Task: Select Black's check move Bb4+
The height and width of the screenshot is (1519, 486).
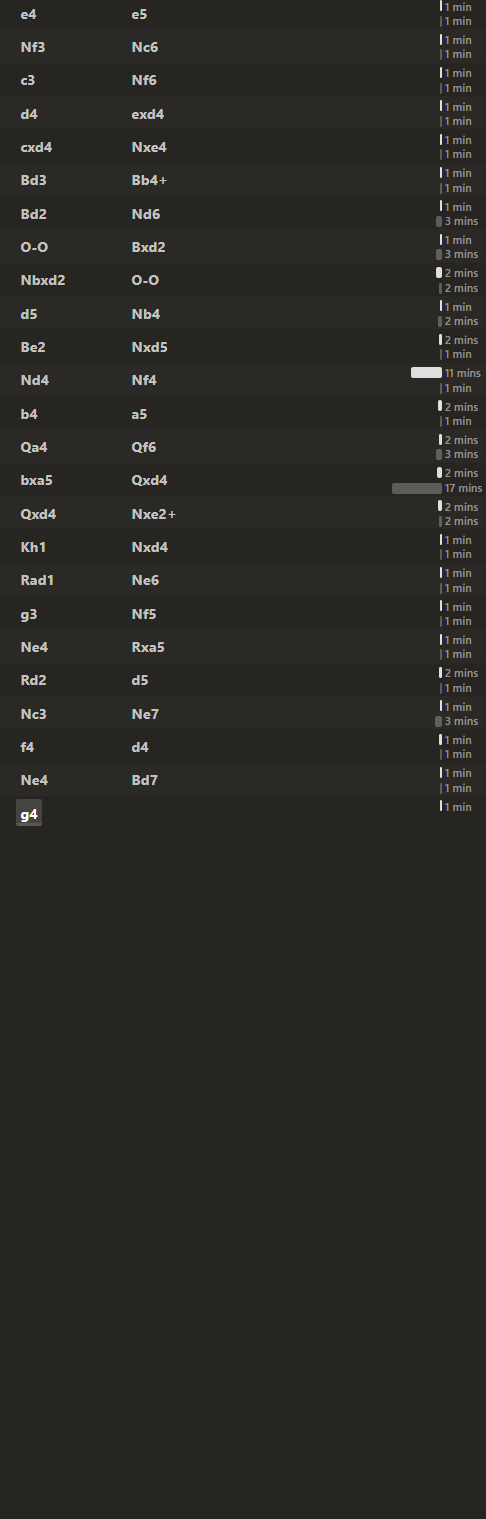Action: [149, 180]
